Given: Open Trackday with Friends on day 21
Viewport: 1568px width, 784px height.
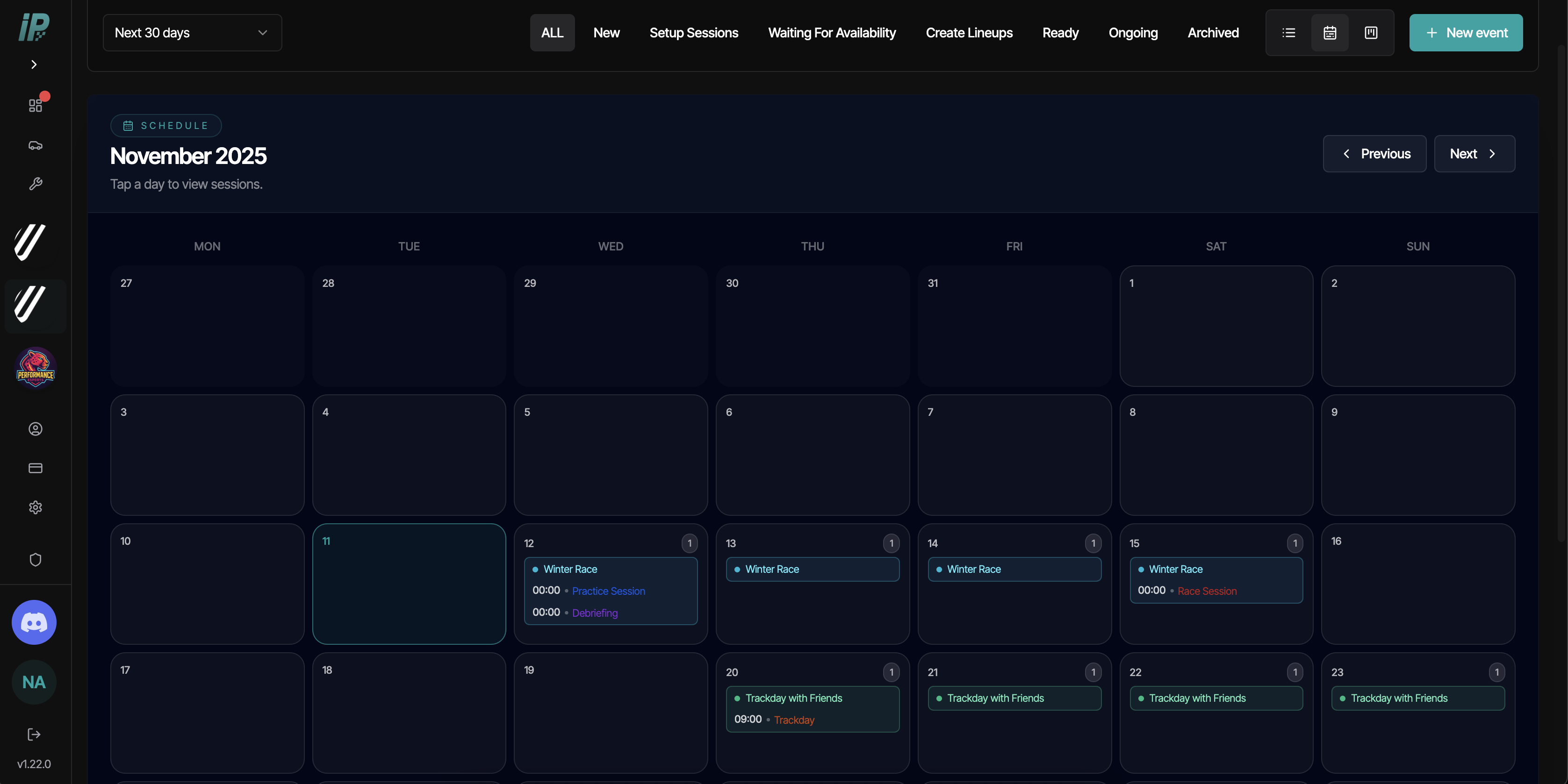Looking at the screenshot, I should (x=1014, y=698).
